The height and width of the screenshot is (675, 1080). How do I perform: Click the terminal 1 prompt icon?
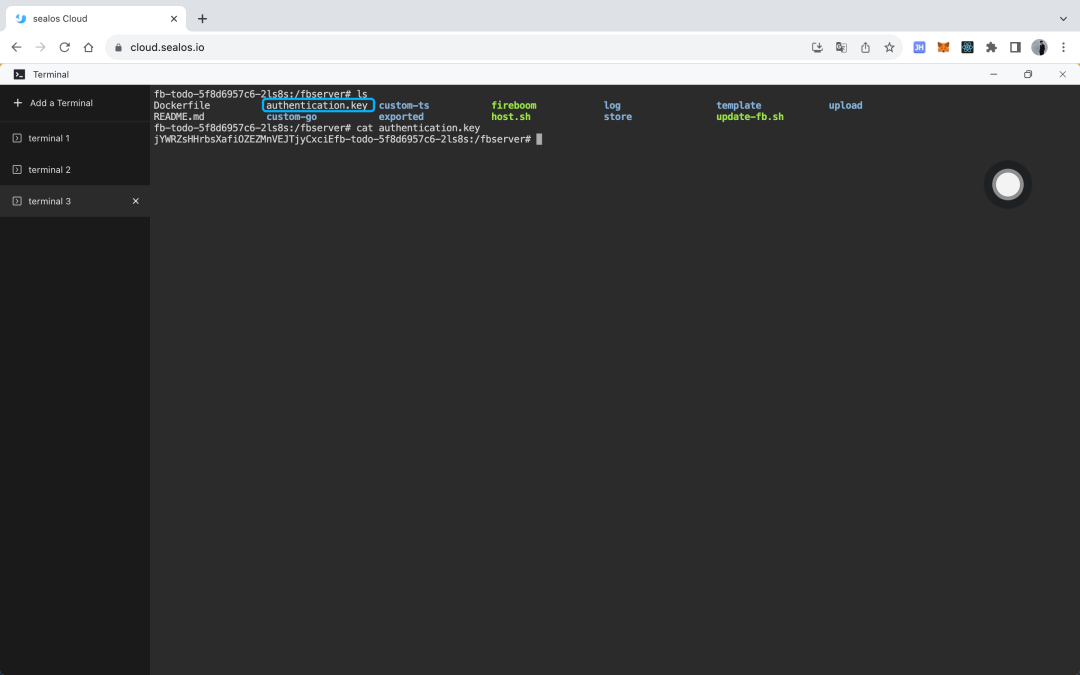[17, 138]
